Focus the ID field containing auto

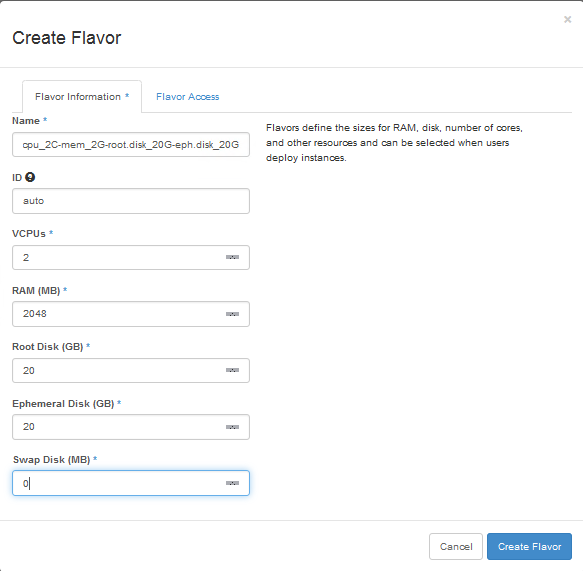(x=131, y=201)
